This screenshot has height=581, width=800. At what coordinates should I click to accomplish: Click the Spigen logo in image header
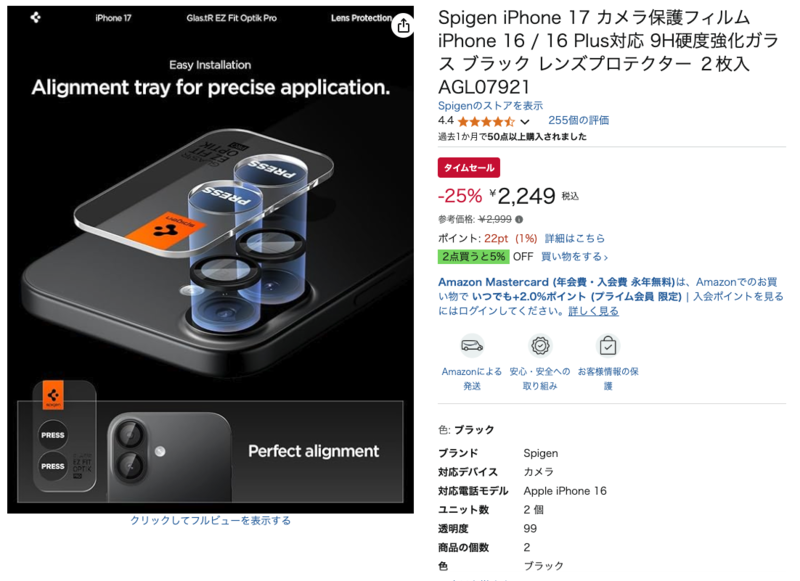(x=35, y=17)
